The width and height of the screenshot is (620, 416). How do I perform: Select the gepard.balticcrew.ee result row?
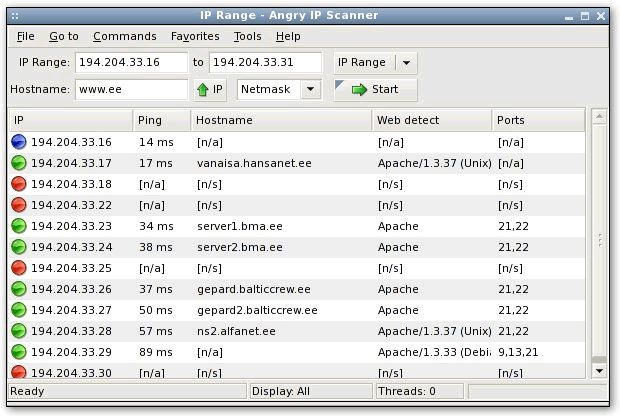[x=253, y=289]
